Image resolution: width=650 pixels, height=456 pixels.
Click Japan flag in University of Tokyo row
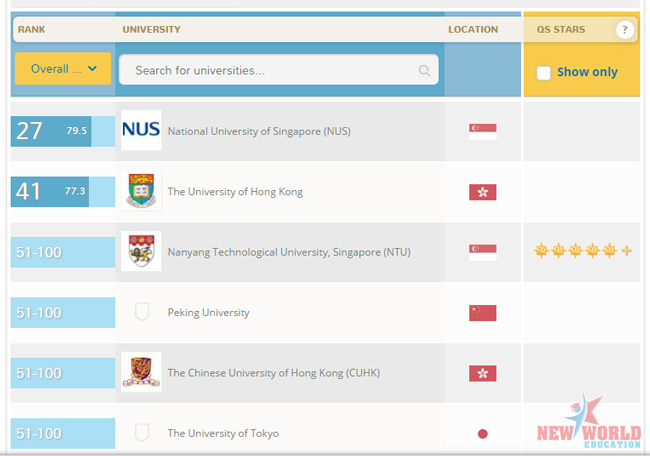(x=483, y=434)
